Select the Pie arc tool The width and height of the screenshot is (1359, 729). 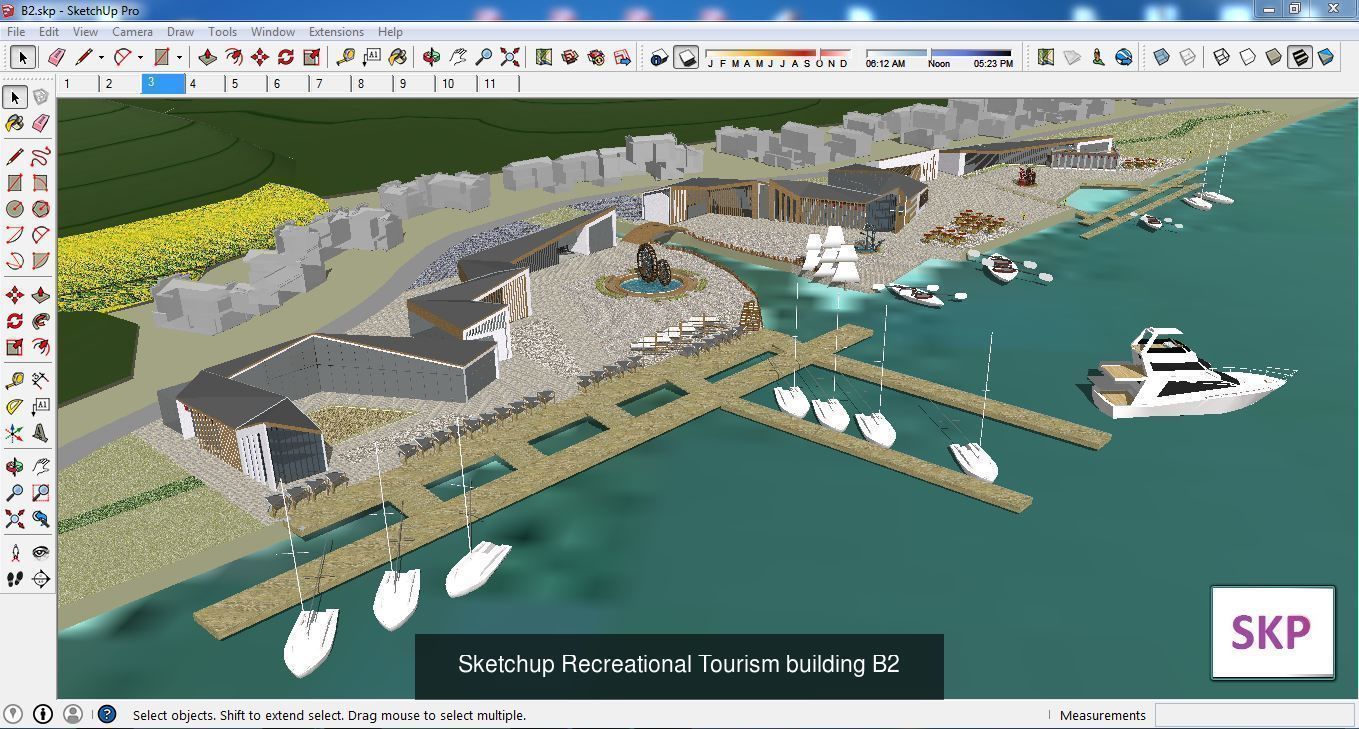point(40,261)
